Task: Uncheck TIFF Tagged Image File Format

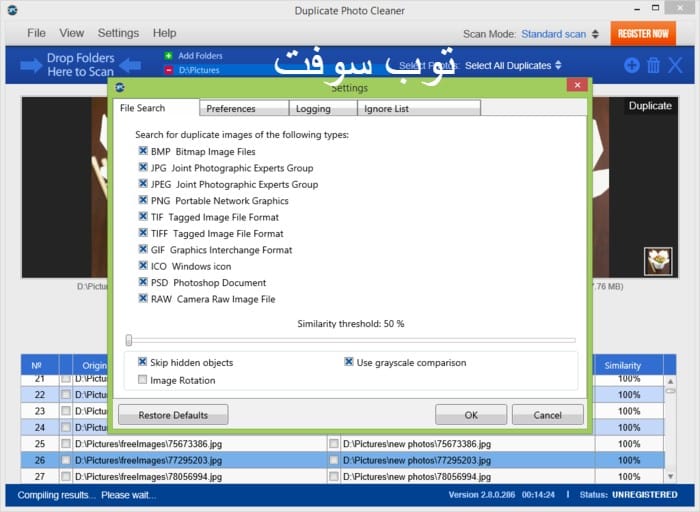Action: click(x=143, y=233)
